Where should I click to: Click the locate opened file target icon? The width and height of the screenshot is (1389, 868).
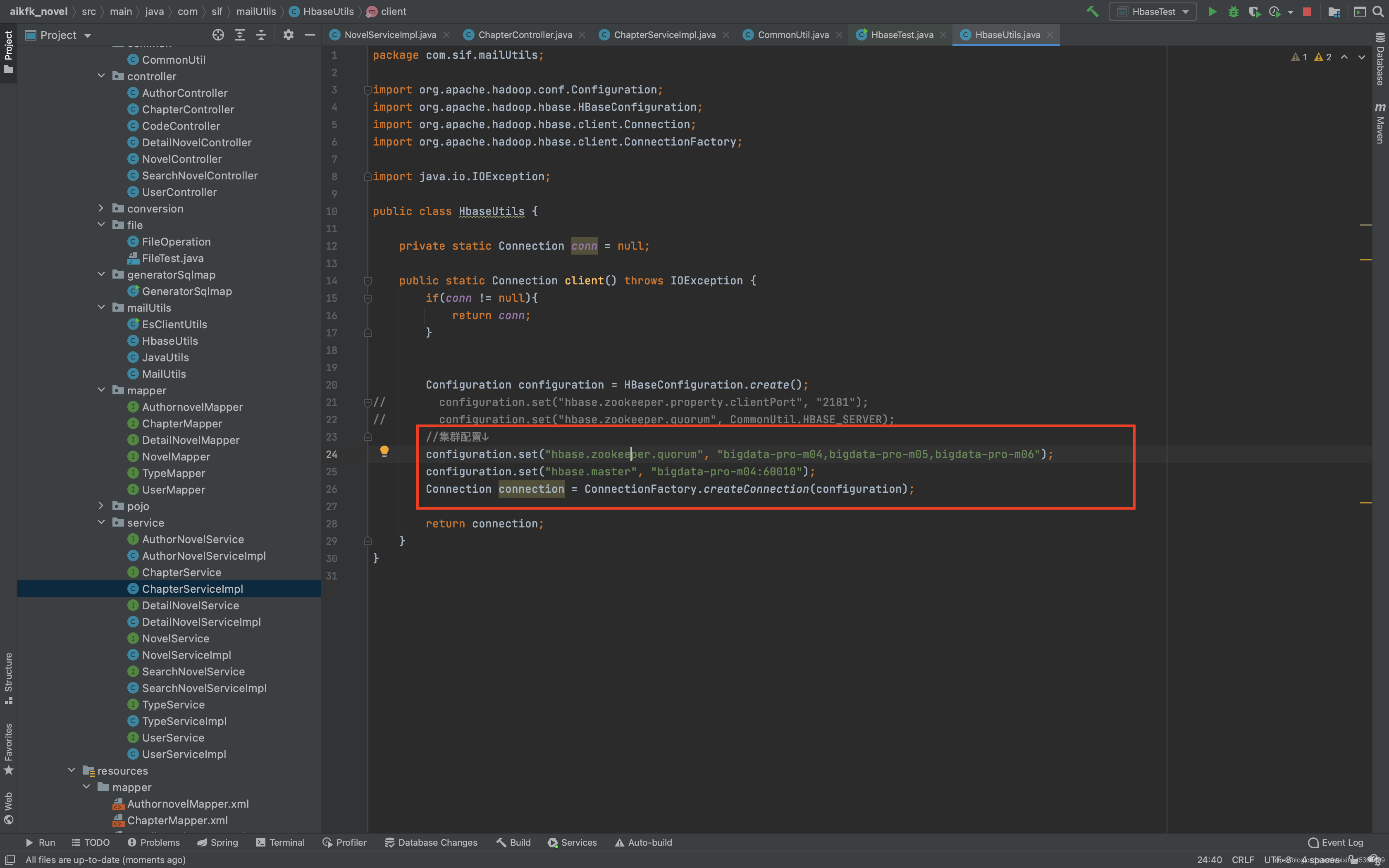(217, 35)
